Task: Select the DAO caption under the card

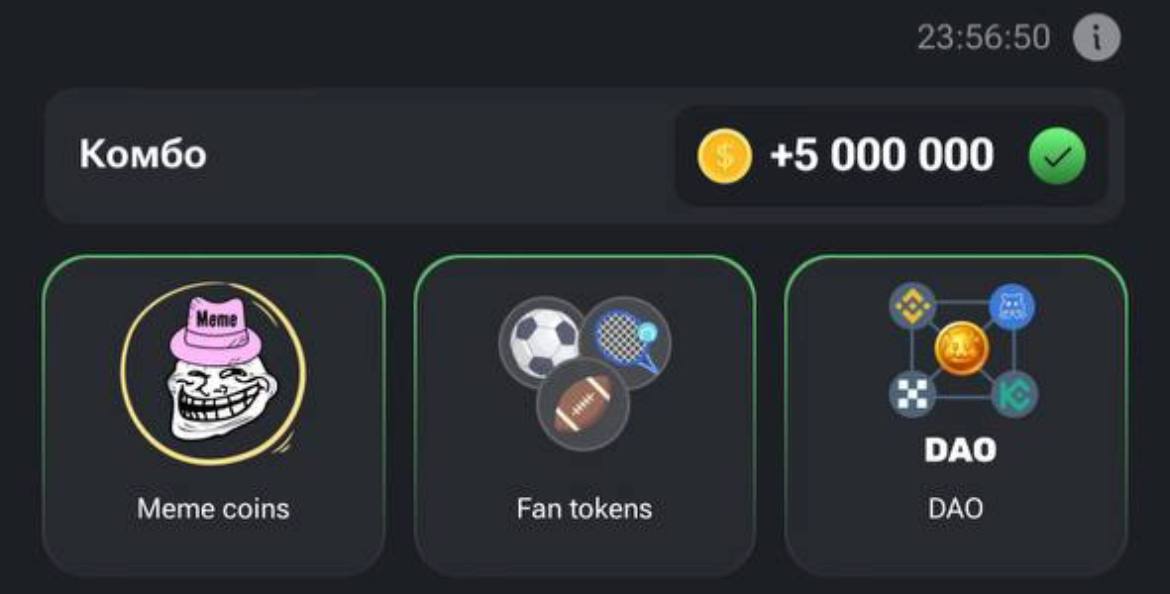Action: click(x=955, y=508)
